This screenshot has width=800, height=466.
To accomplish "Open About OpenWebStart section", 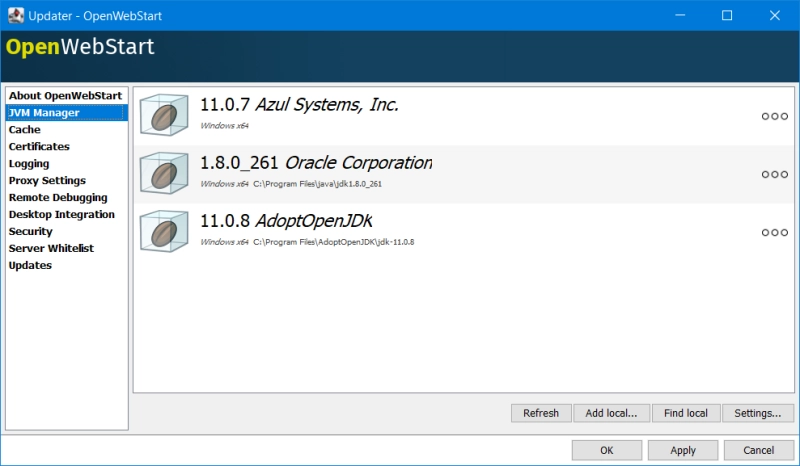I will pyautogui.click(x=66, y=95).
